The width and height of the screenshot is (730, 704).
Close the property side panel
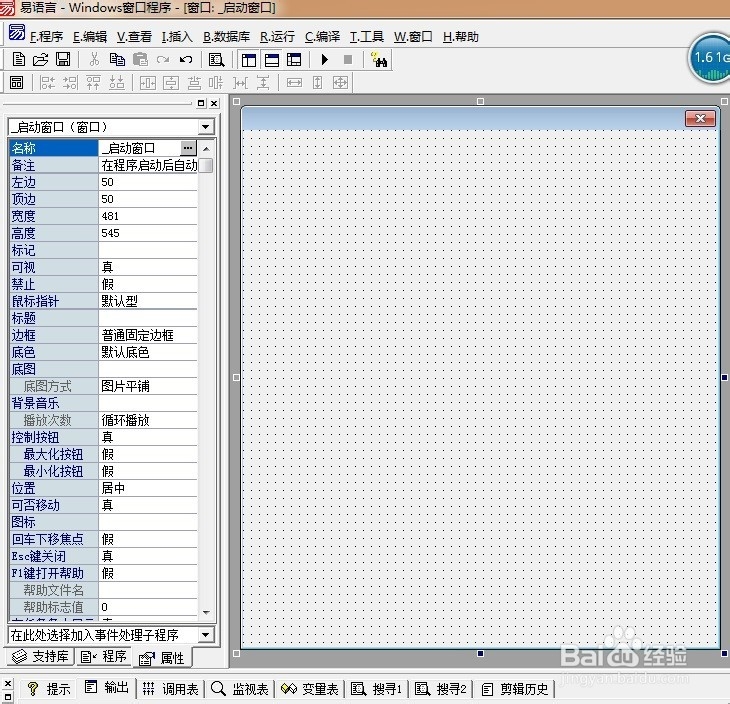tap(214, 103)
